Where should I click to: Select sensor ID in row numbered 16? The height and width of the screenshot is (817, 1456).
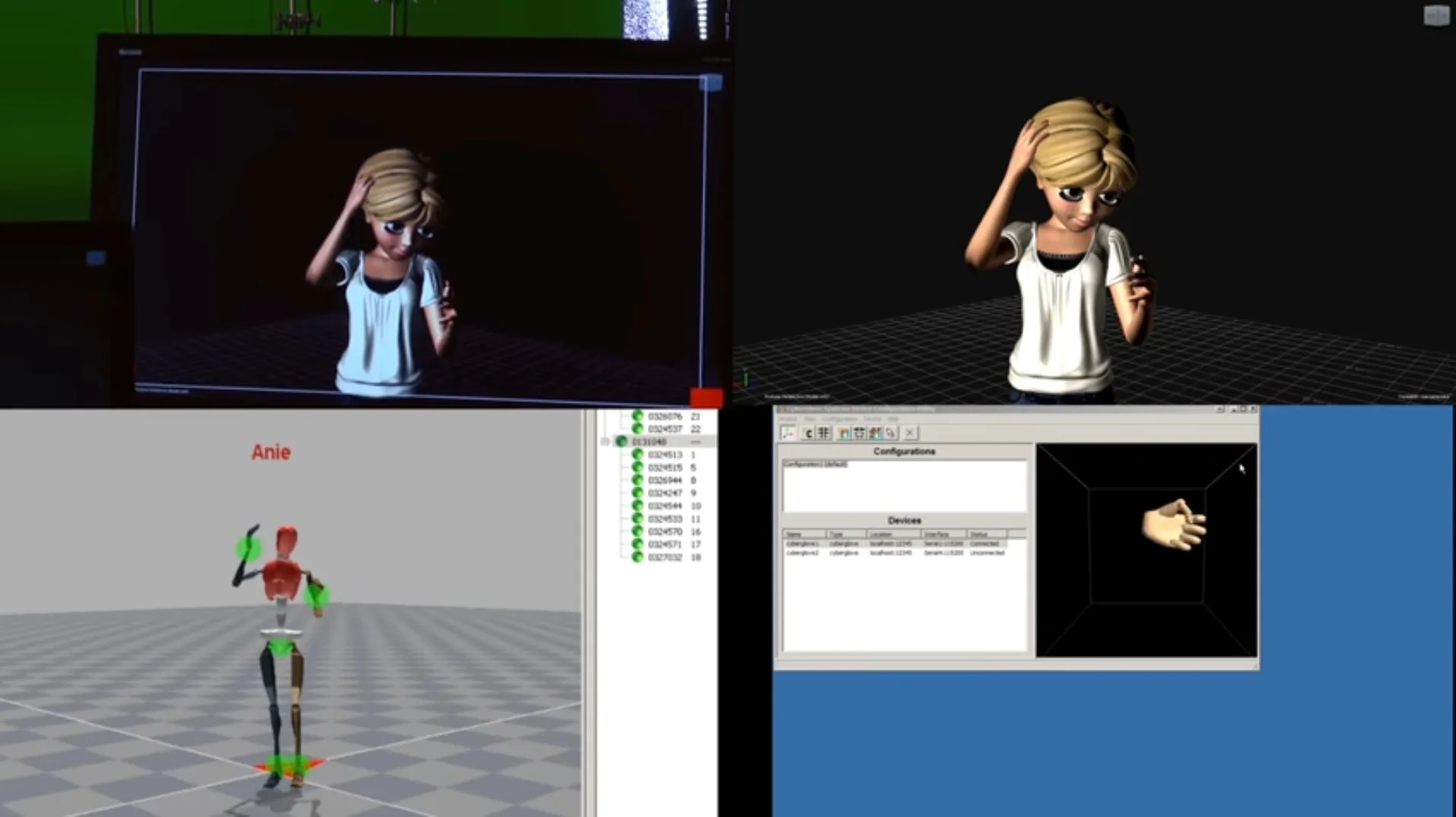[665, 532]
